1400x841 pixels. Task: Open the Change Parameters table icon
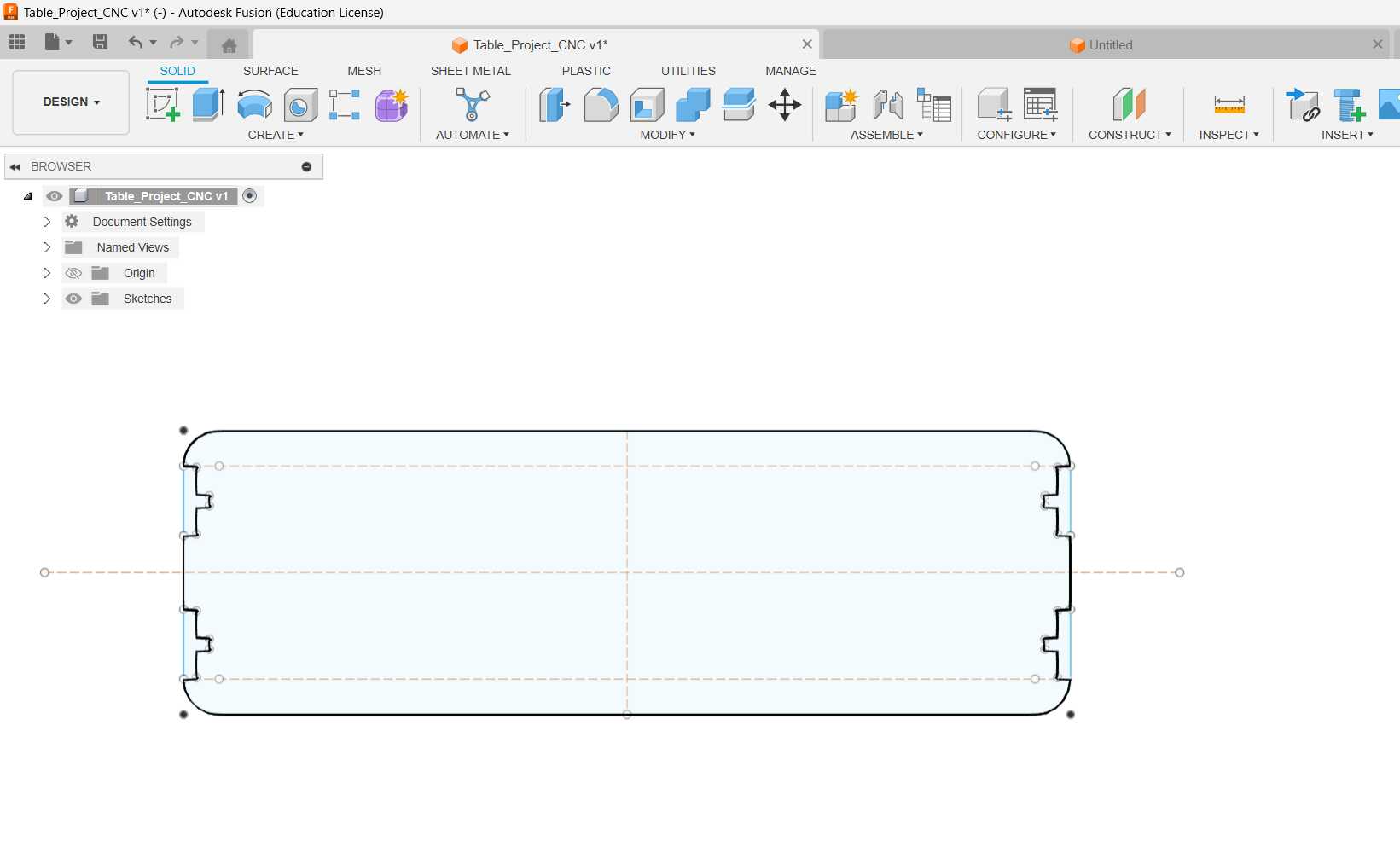pyautogui.click(x=1041, y=105)
